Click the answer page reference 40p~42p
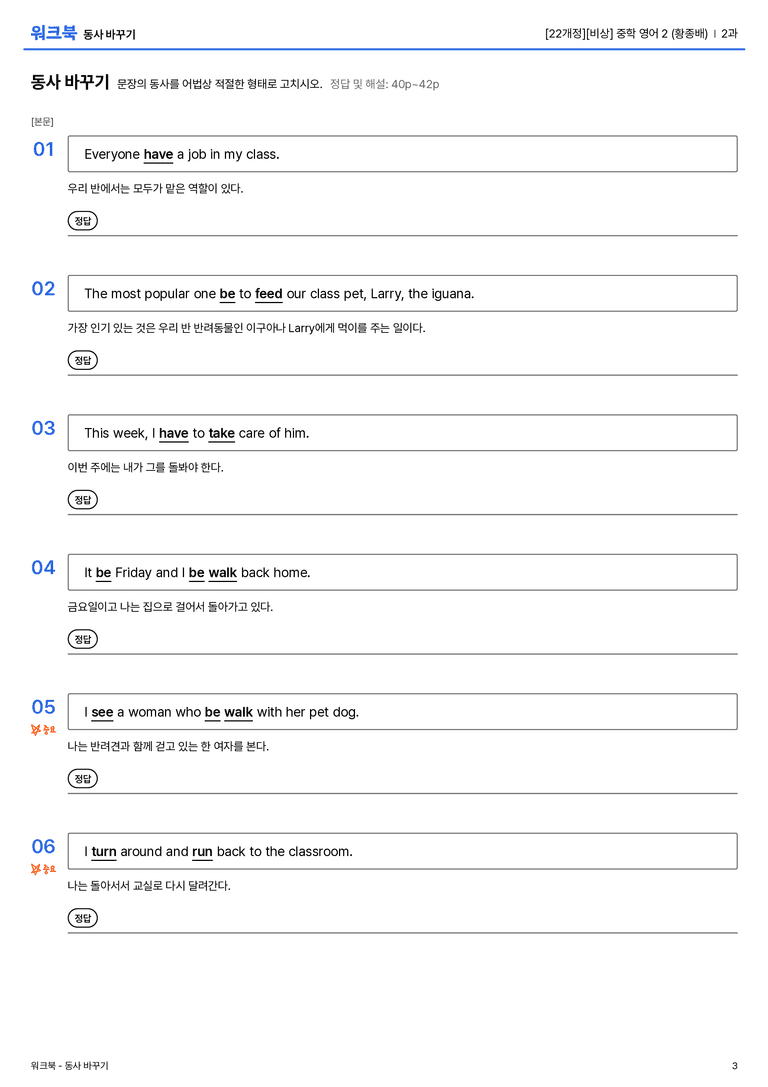 coord(415,85)
